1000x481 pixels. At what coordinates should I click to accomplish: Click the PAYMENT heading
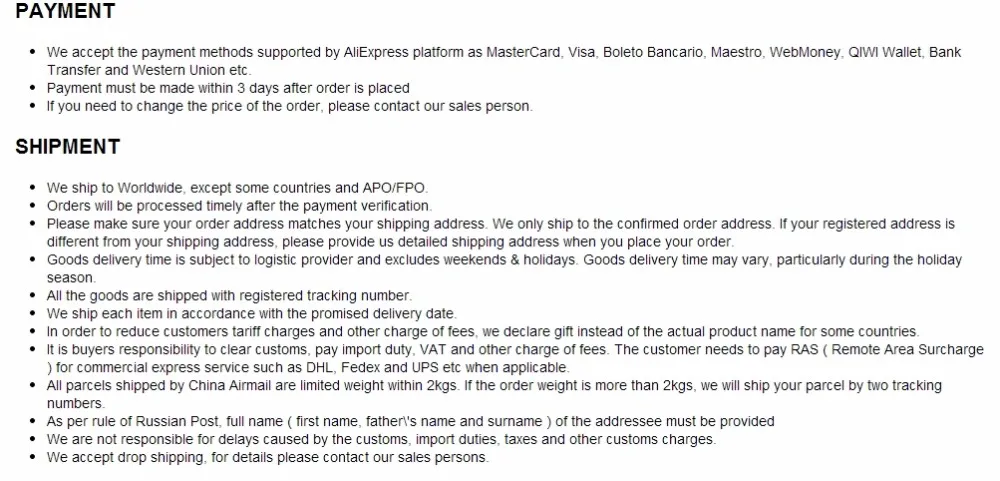(x=65, y=11)
